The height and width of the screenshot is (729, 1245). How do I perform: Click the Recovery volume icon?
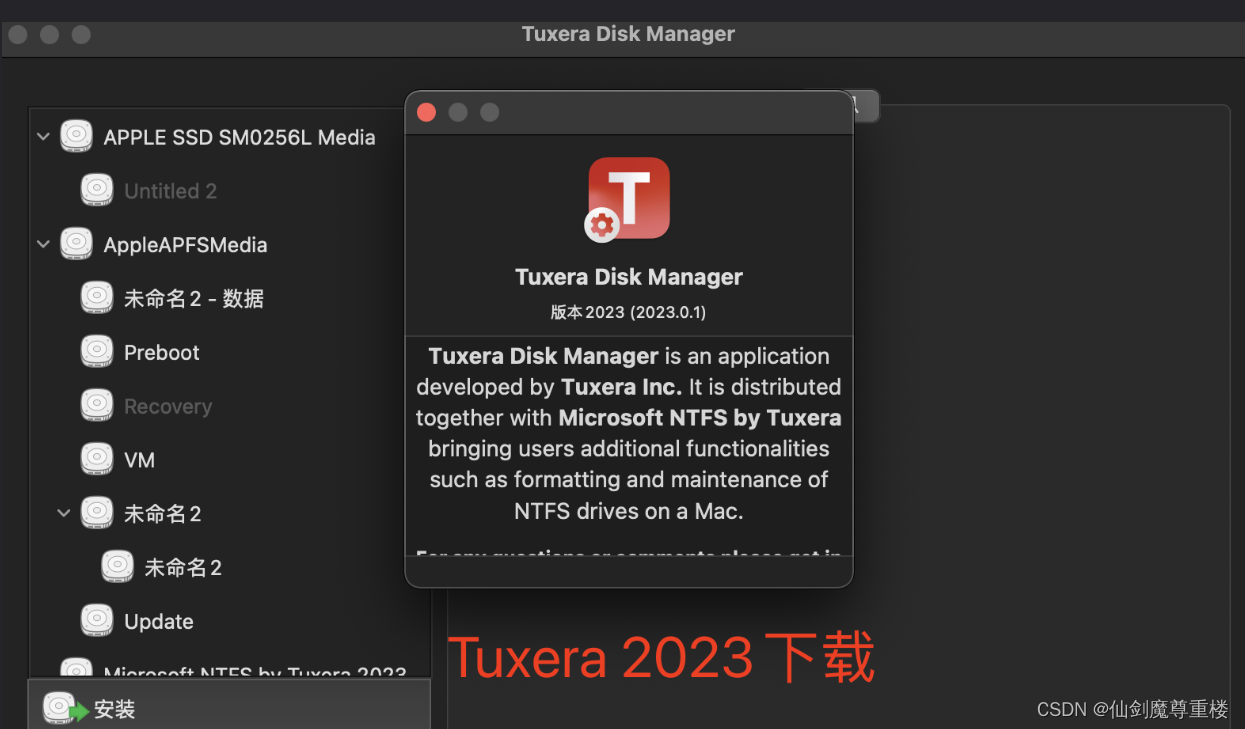pyautogui.click(x=97, y=406)
